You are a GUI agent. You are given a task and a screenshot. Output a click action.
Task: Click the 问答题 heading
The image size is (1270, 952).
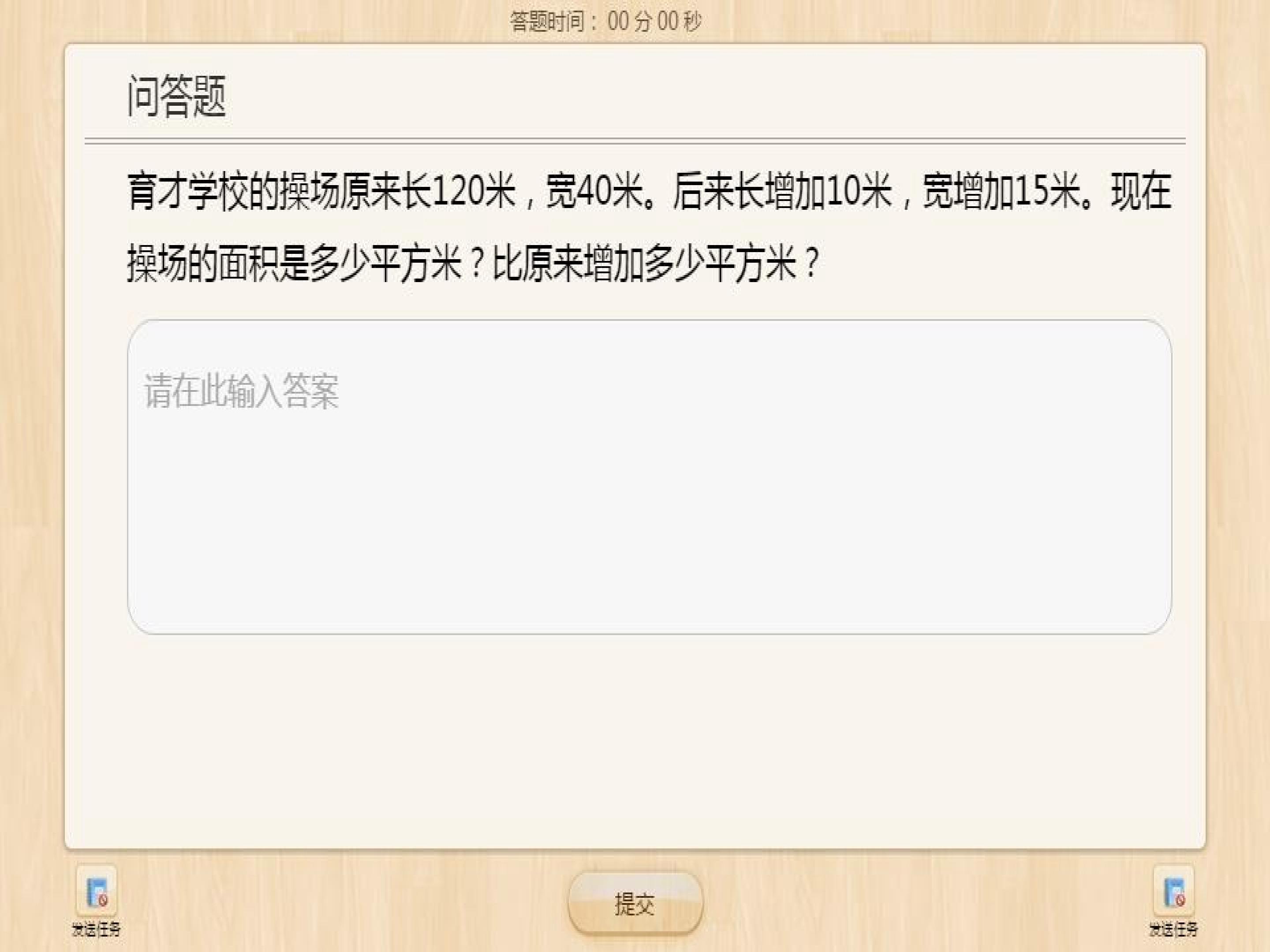pos(176,96)
